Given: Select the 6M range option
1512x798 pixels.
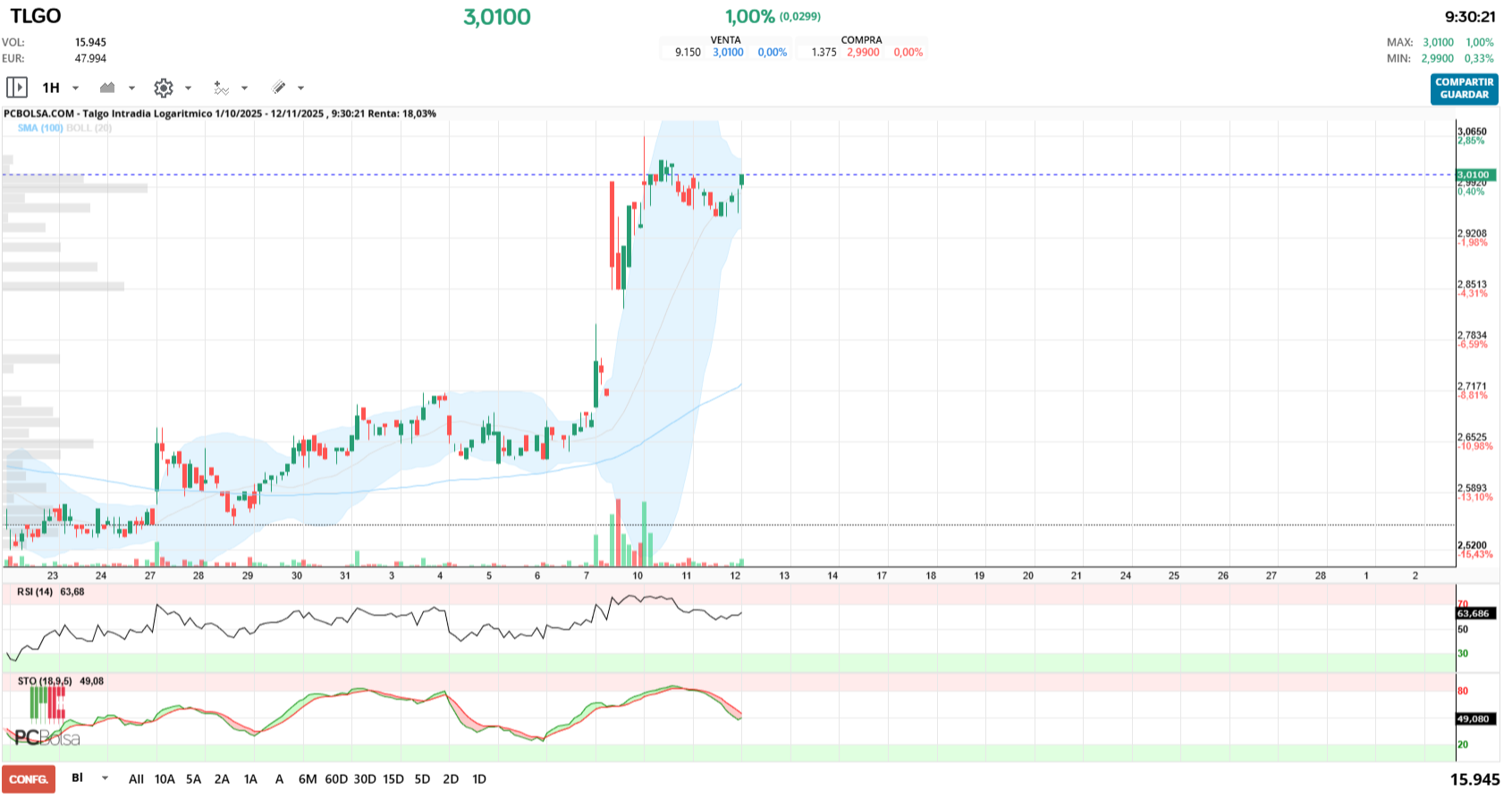Looking at the screenshot, I should [x=308, y=779].
